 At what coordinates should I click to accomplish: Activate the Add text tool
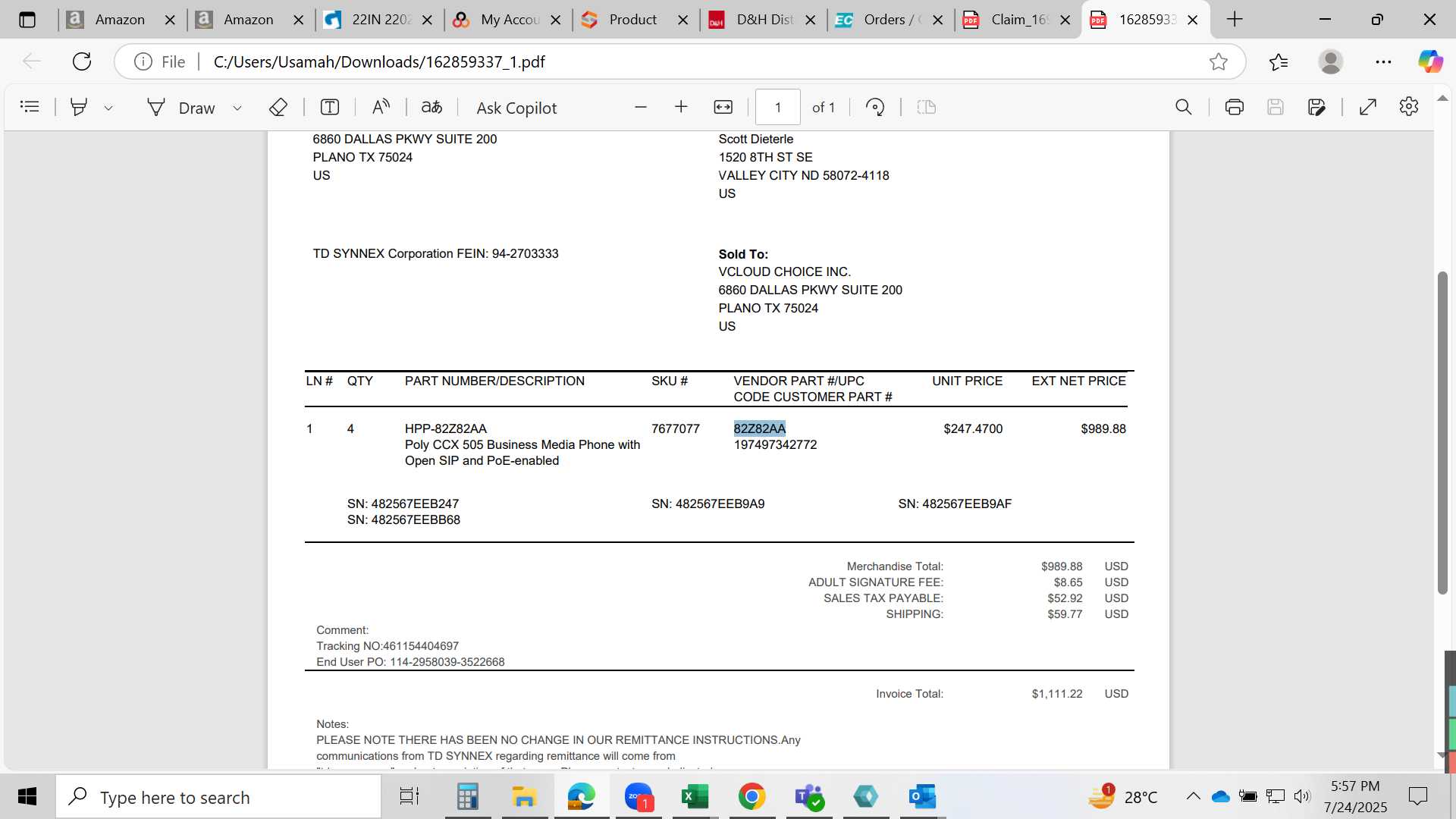coord(330,107)
